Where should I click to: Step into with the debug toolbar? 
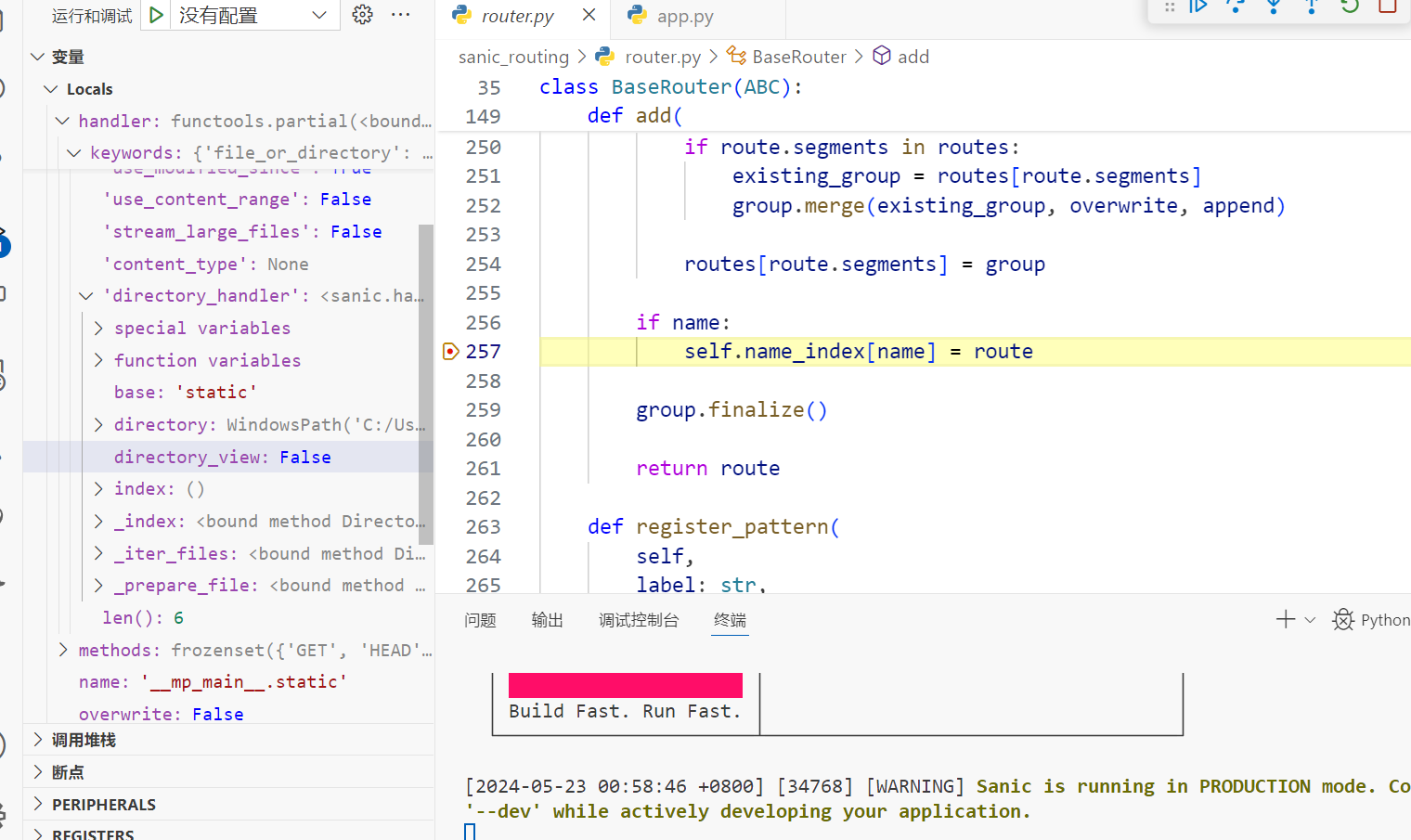(x=1274, y=6)
